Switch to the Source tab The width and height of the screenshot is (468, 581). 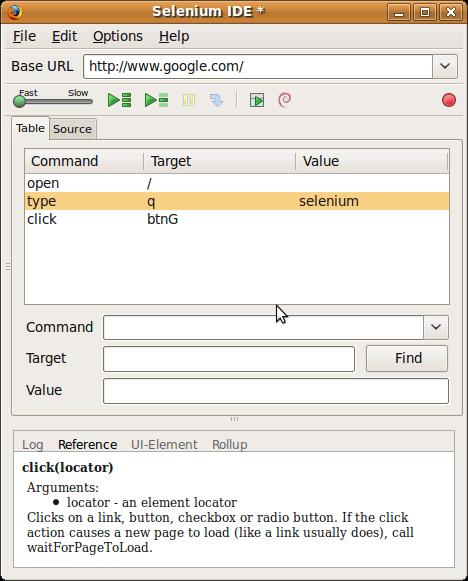tap(73, 129)
